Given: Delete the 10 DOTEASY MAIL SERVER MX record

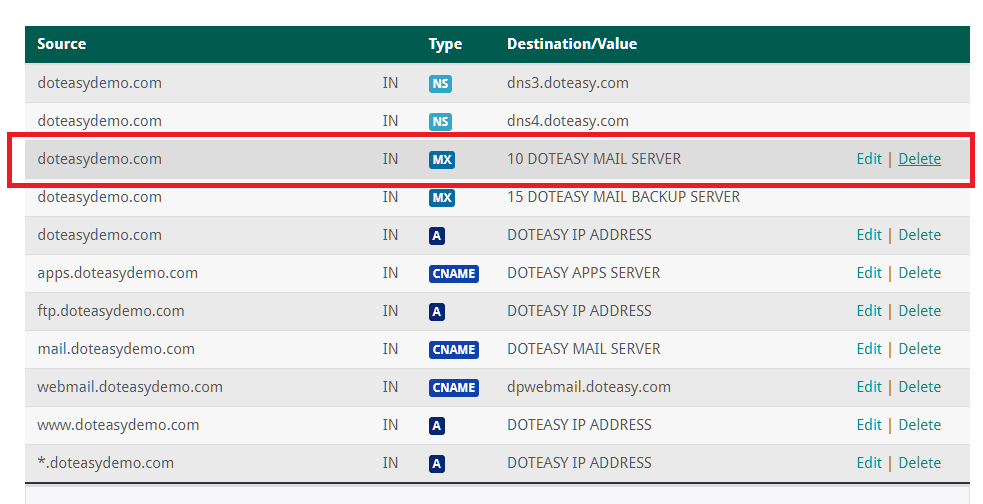Looking at the screenshot, I should (919, 159).
